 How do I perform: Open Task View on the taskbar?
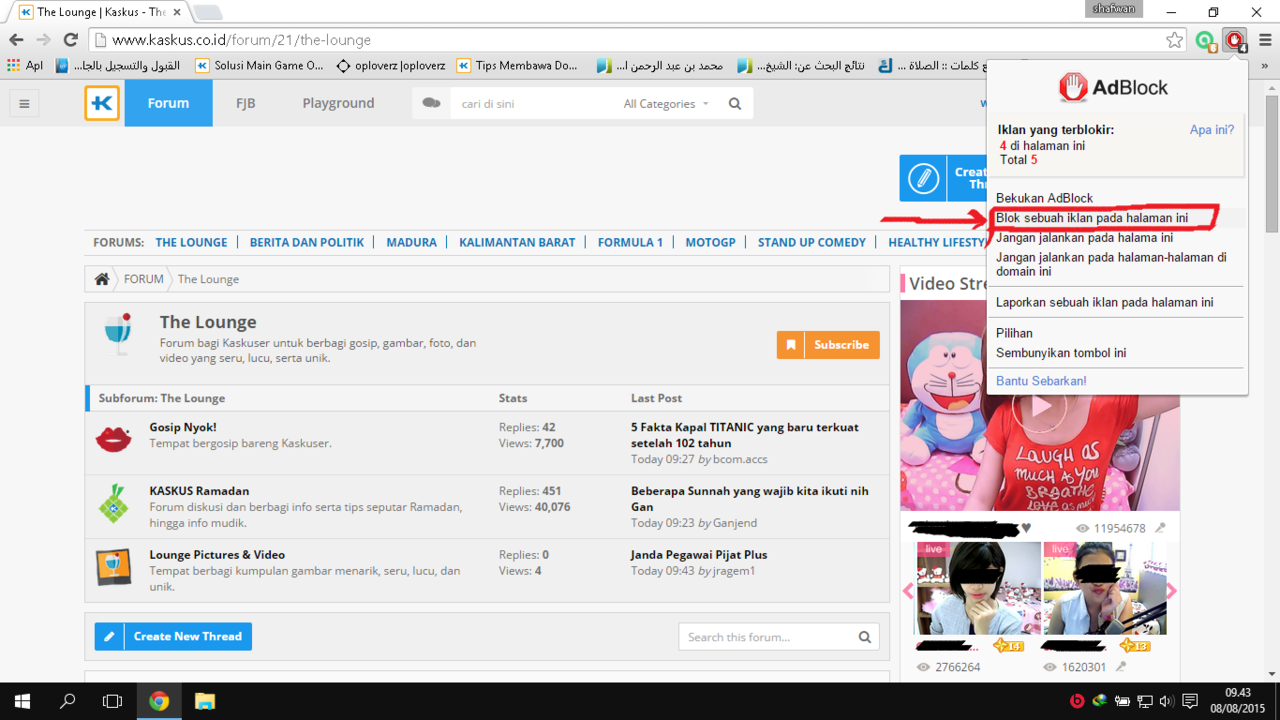pyautogui.click(x=113, y=701)
